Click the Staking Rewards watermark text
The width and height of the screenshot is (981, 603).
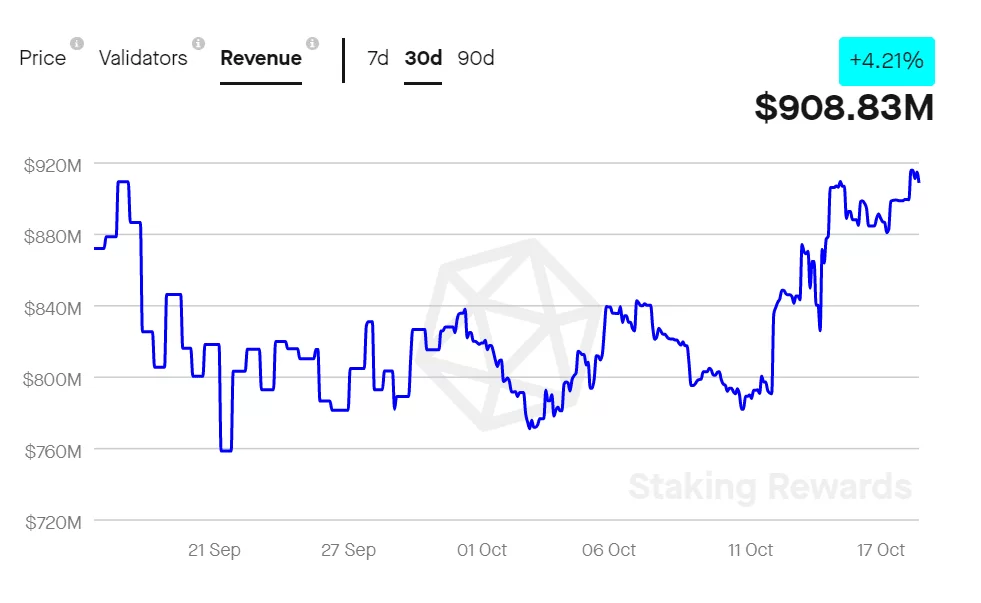(x=770, y=487)
